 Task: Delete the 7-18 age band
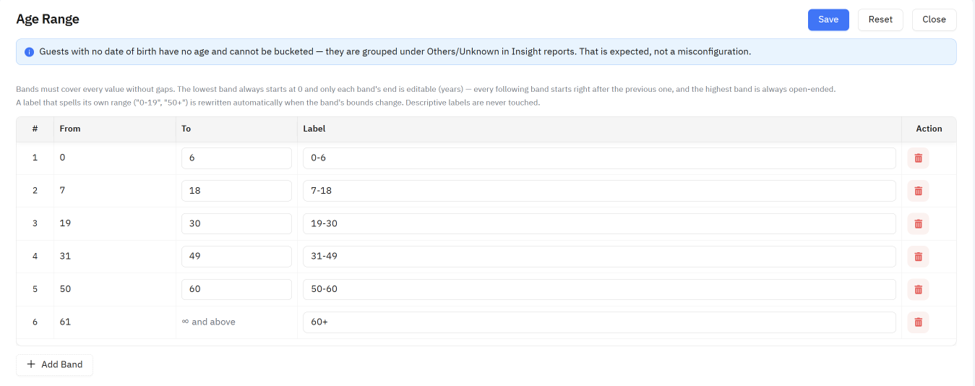coord(918,191)
